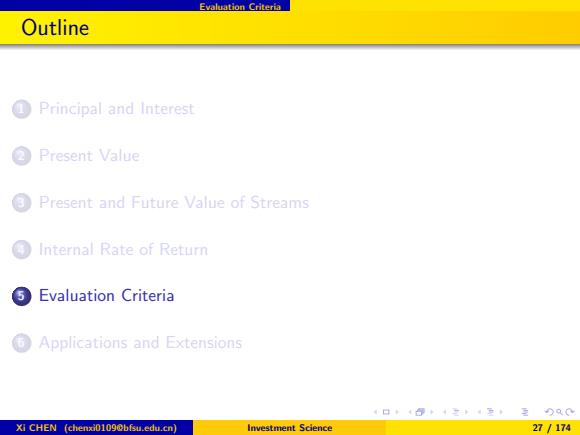Screen dimensions: 580x435
Task: Go to next slide with right arrow
Action: click(397, 412)
